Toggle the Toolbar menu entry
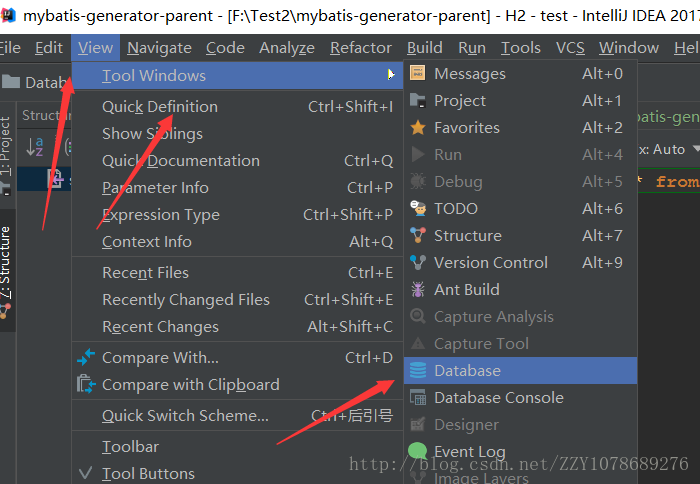 click(237, 446)
